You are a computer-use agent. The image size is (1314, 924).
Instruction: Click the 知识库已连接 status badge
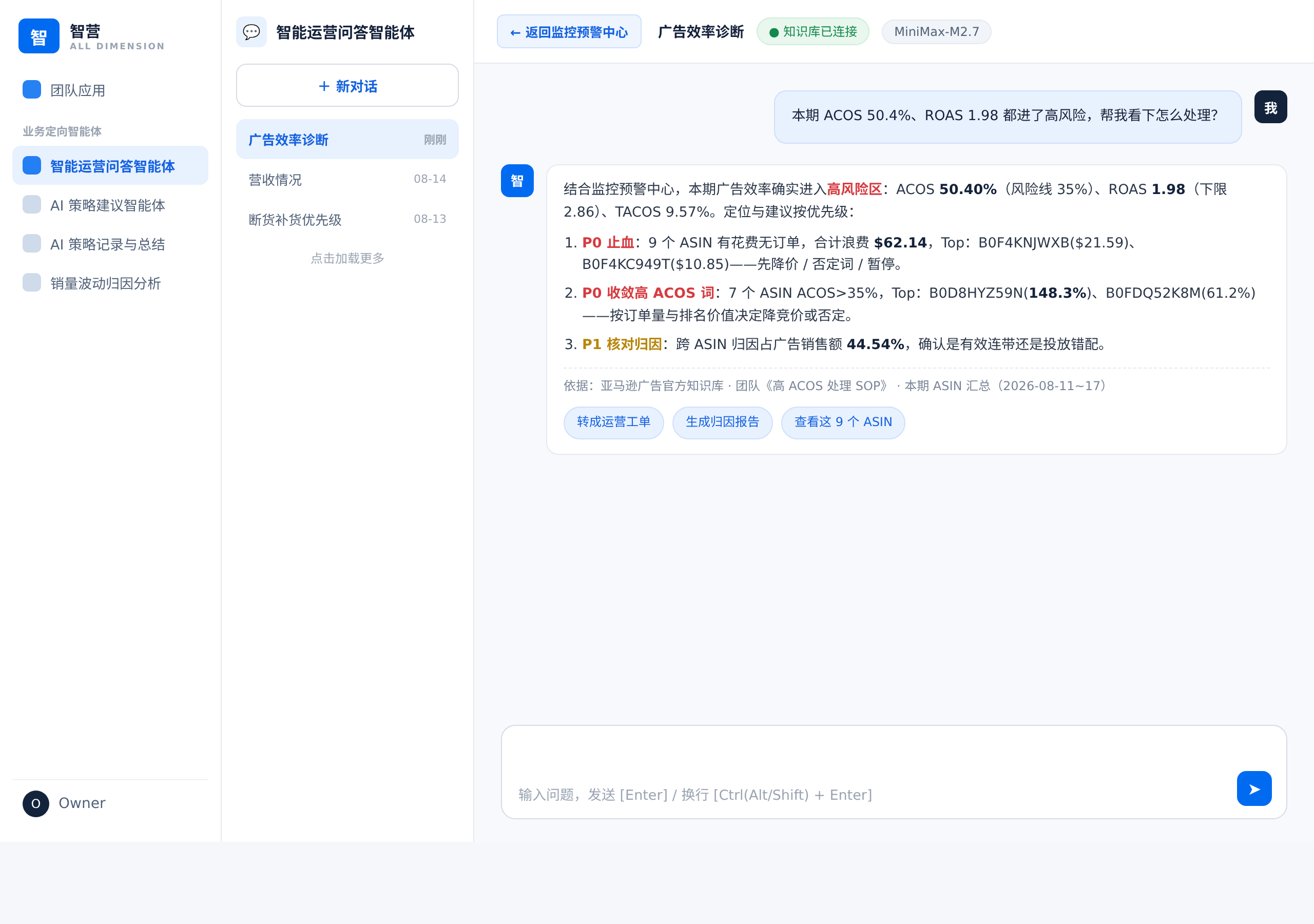click(813, 31)
